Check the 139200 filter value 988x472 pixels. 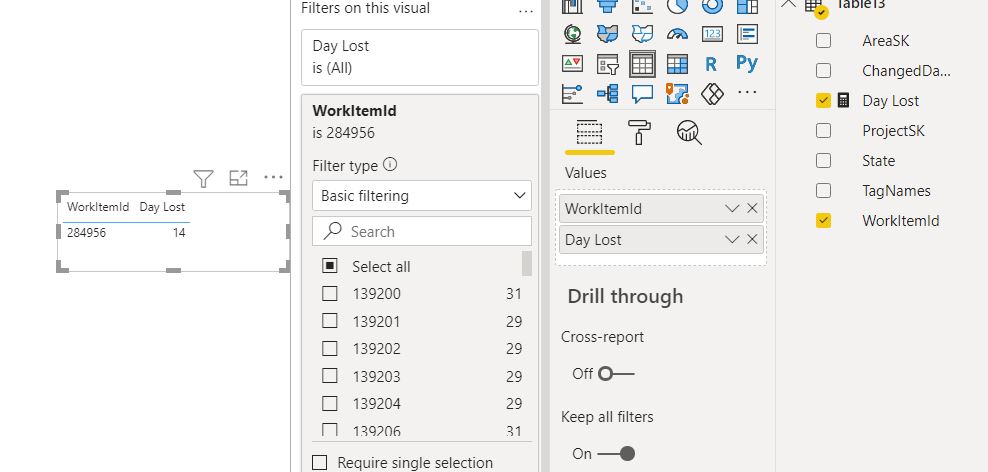330,294
